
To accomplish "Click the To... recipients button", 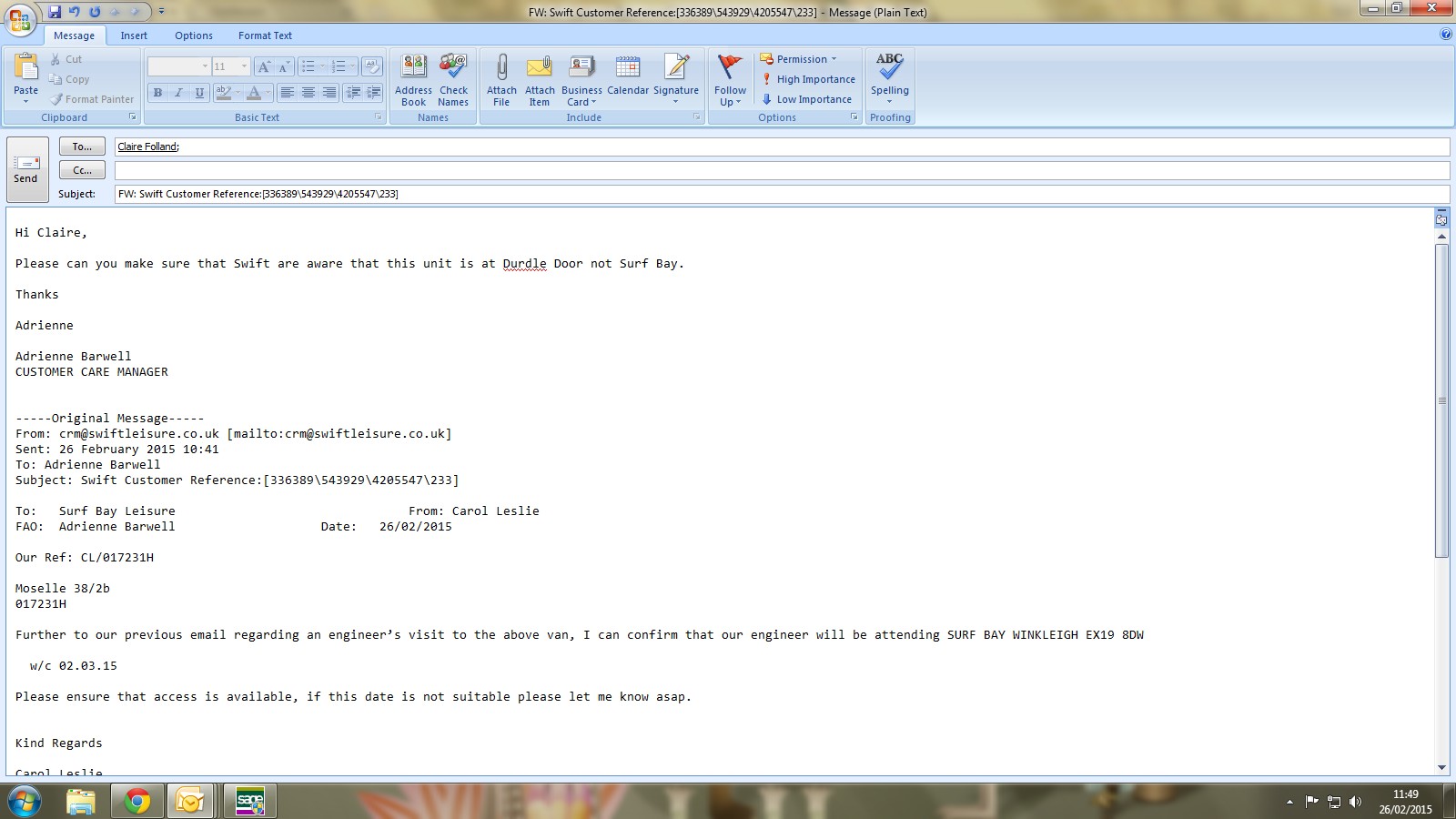I will click(82, 147).
